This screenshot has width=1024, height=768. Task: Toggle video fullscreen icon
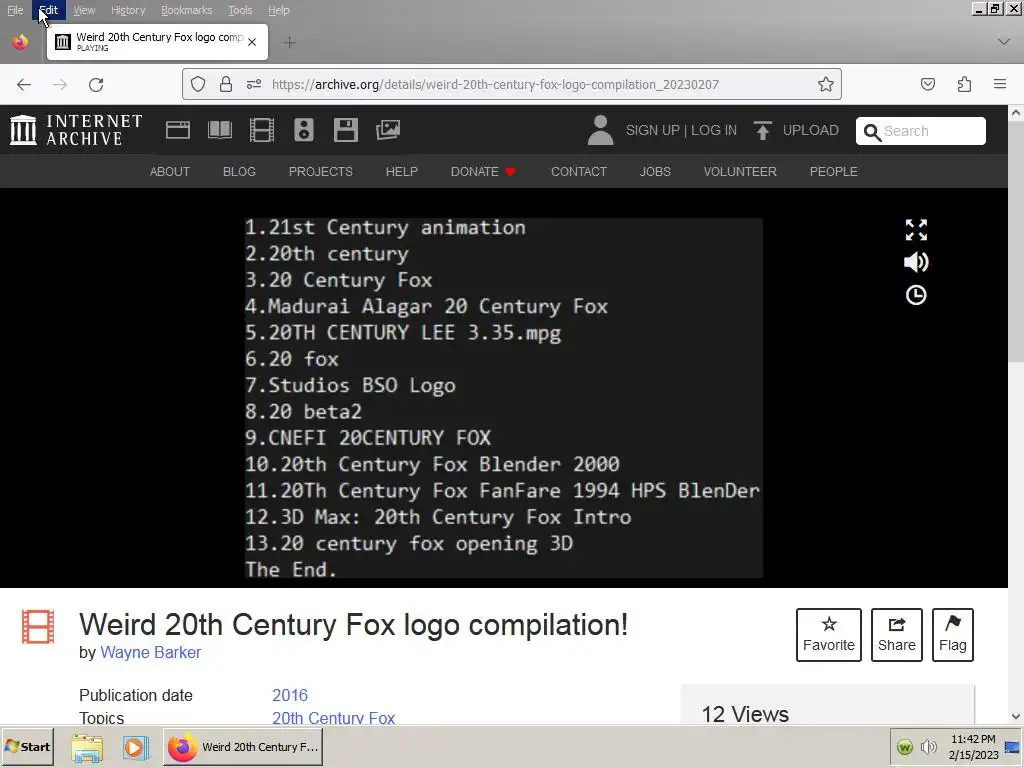pyautogui.click(x=916, y=230)
